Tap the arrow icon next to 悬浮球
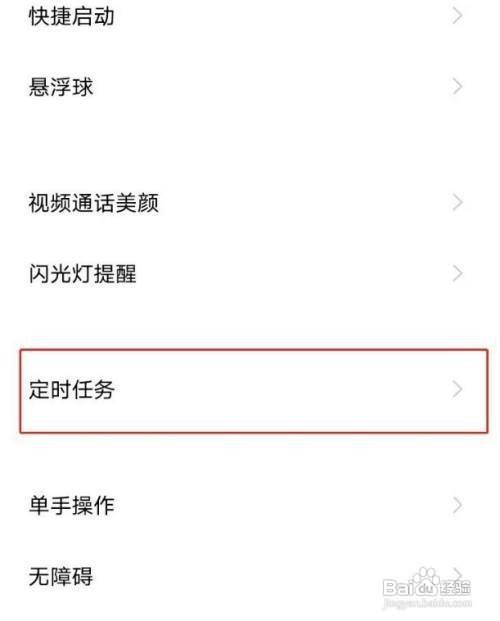500x621 pixels. (457, 86)
